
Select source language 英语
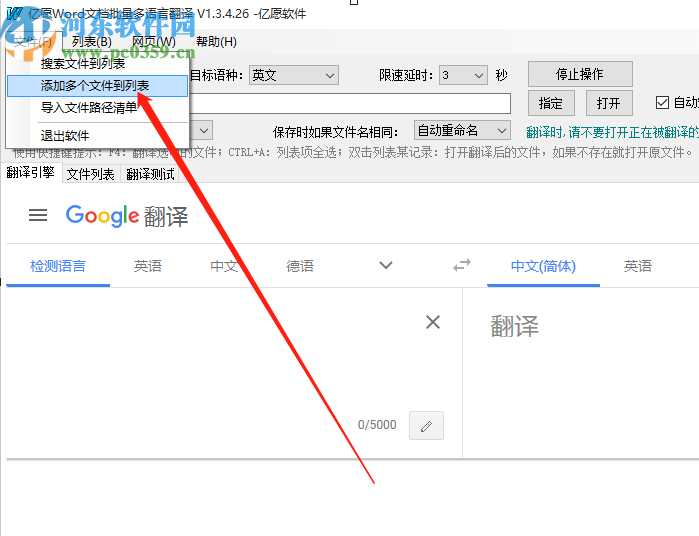148,266
